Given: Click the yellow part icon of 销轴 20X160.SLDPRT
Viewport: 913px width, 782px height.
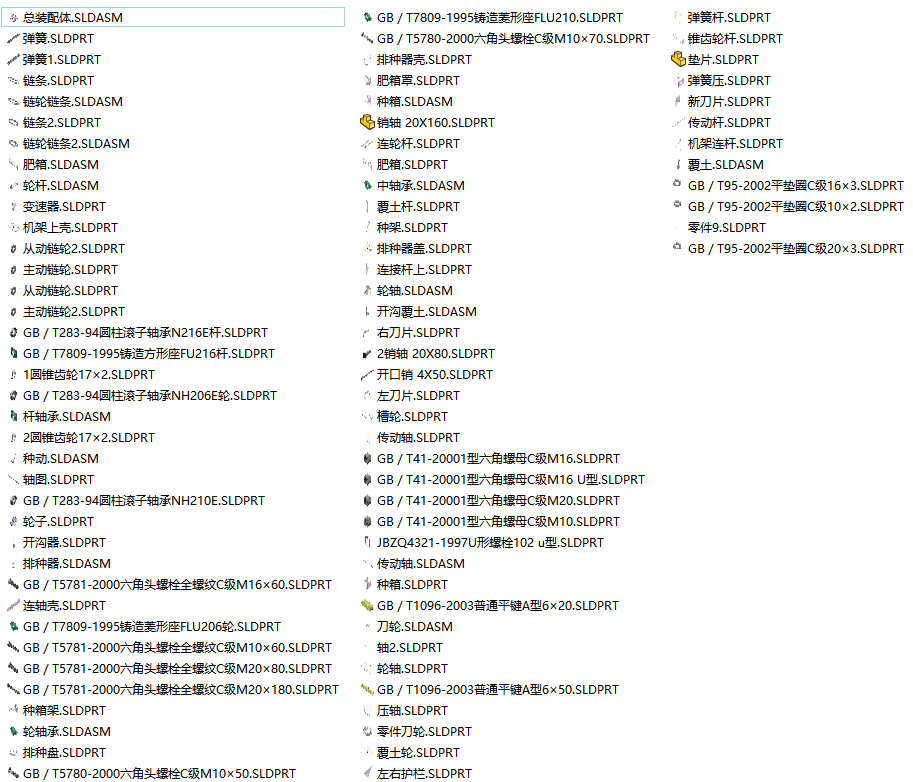Looking at the screenshot, I should 367,122.
